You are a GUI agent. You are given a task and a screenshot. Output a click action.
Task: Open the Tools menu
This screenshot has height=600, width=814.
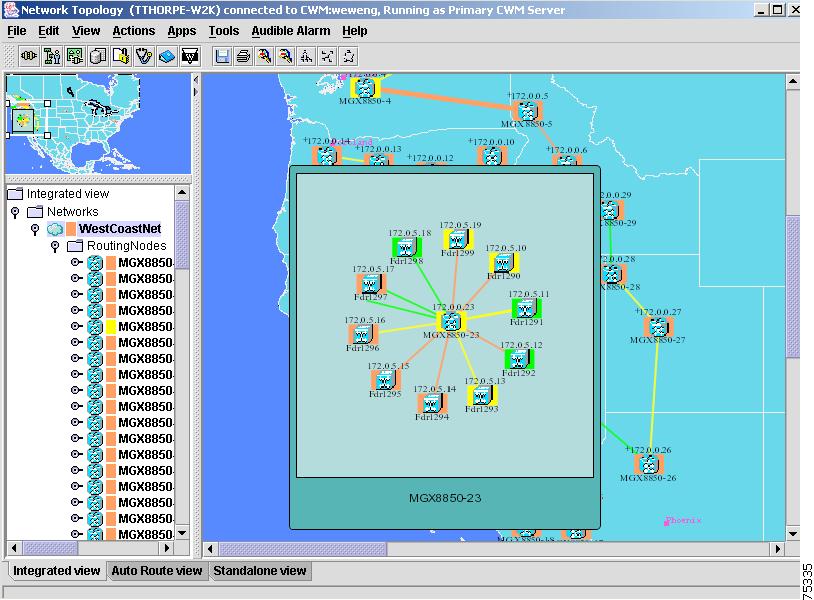224,31
